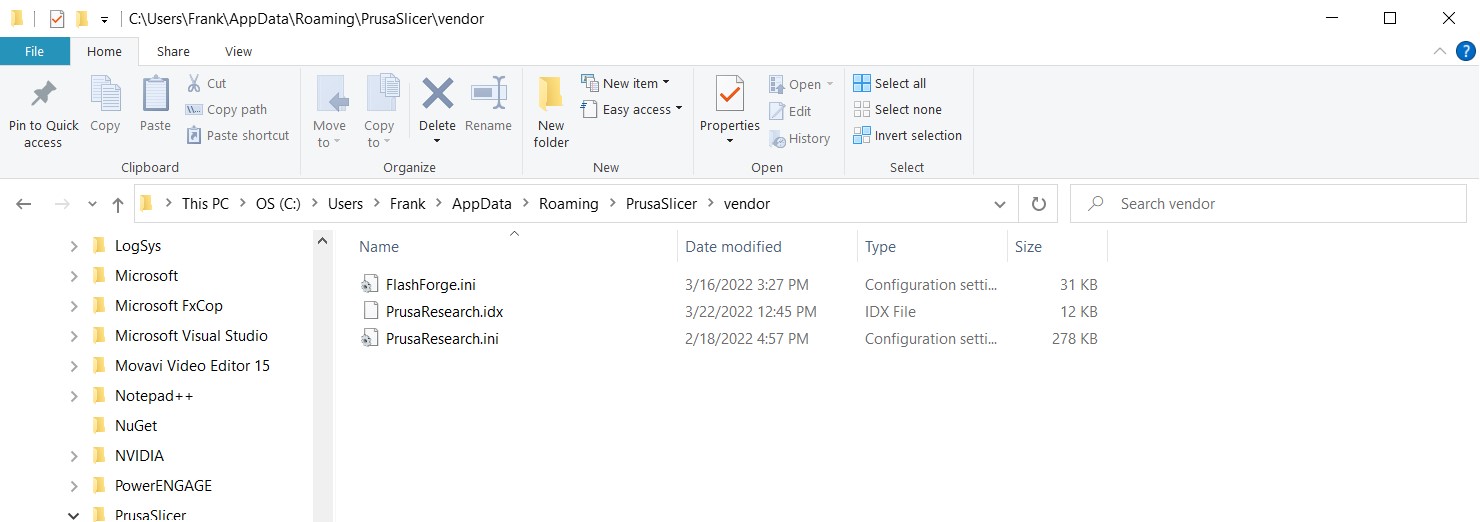Viewport: 1480px width, 522px height.
Task: Click the Properties checkmark icon
Action: (729, 96)
